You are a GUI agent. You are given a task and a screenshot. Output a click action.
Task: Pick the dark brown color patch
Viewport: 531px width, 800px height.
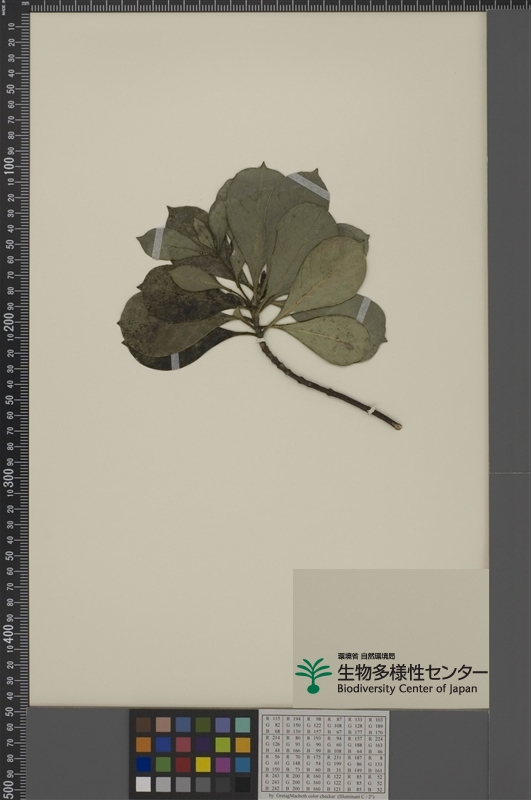(x=143, y=724)
